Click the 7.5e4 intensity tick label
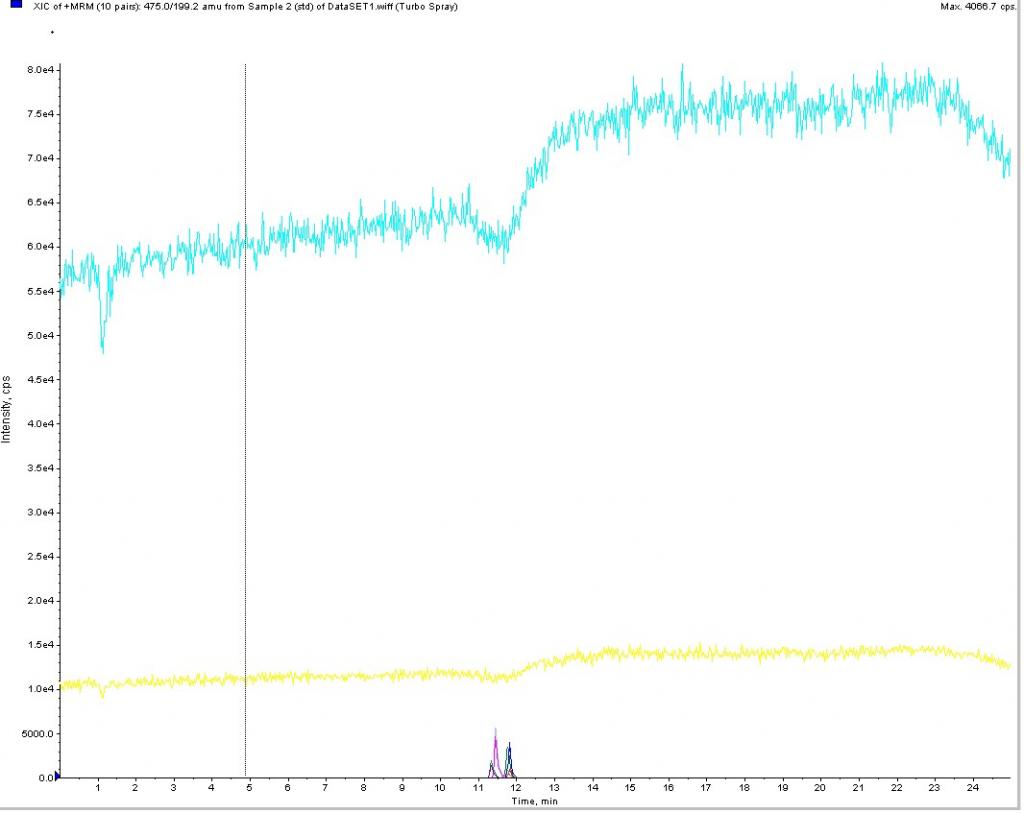The image size is (1024, 813). click(40, 114)
